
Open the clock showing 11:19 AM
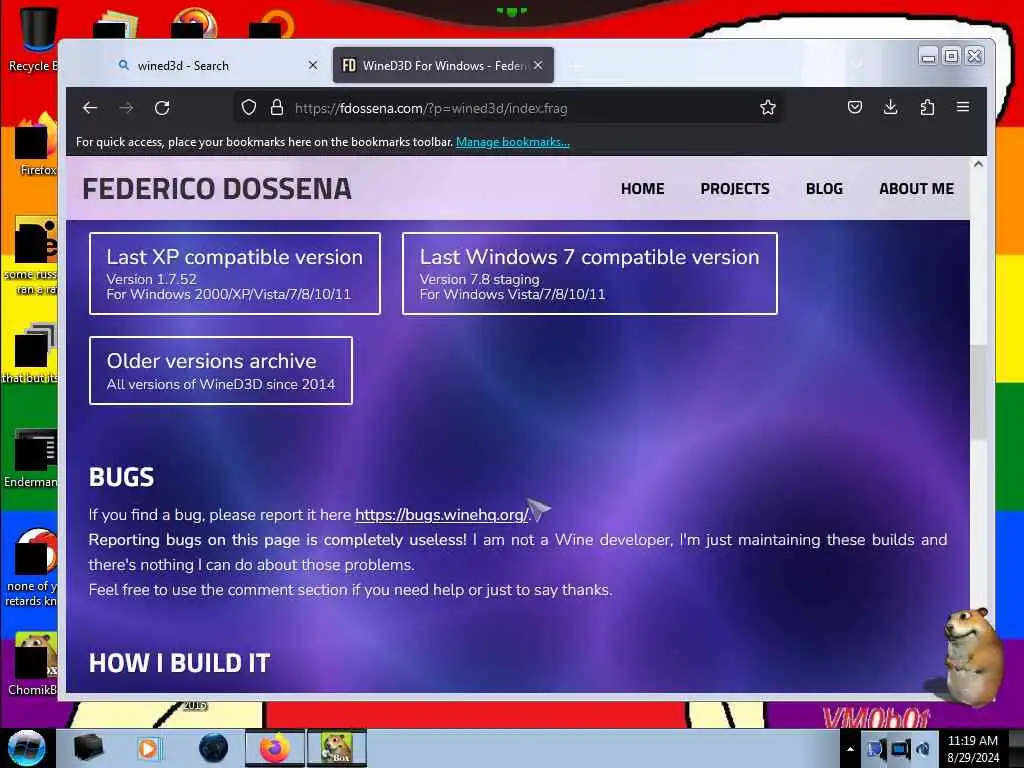point(973,749)
